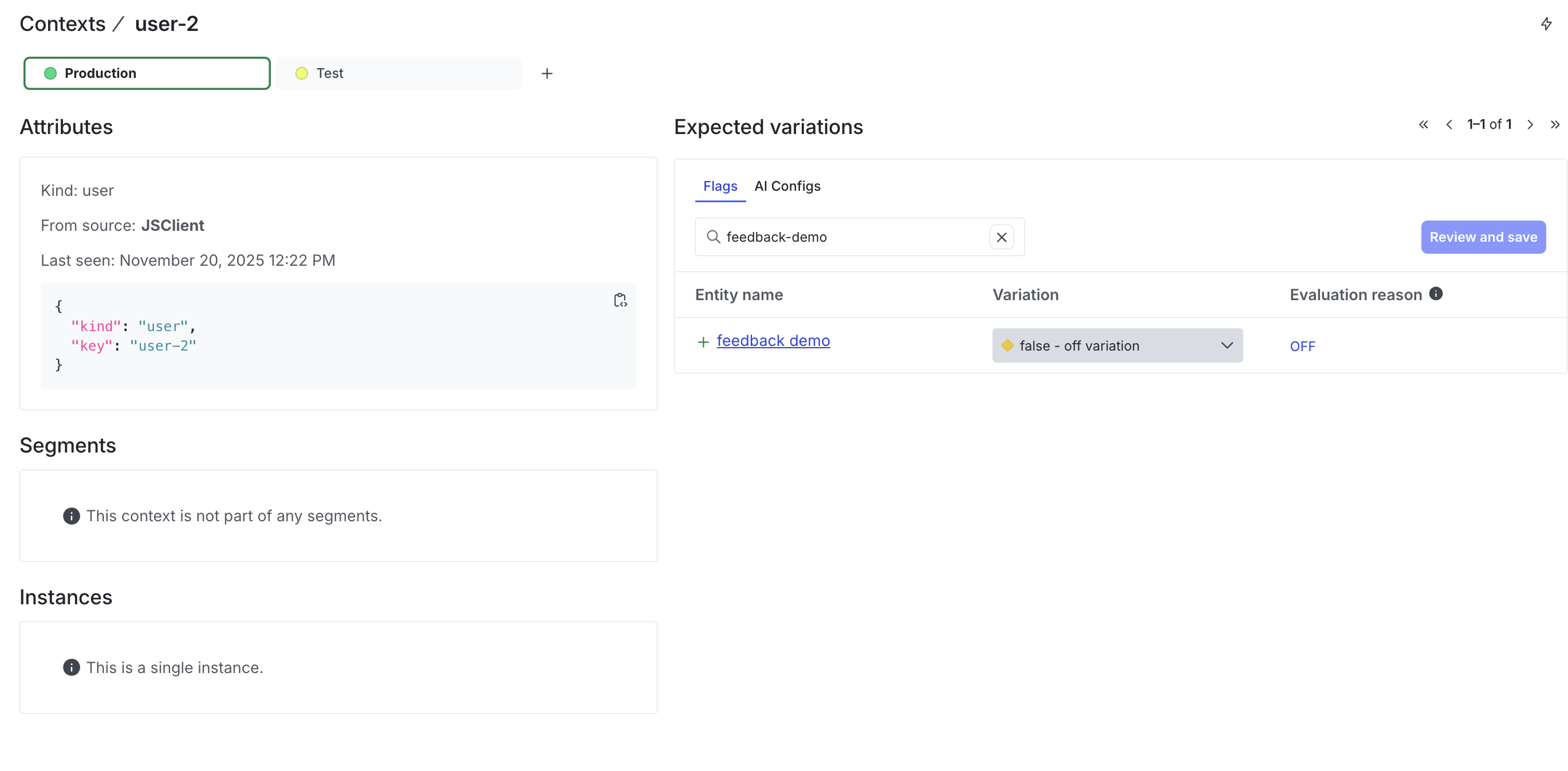Clear the feedback-demo search with the X icon
The image size is (1568, 771).
click(1001, 237)
